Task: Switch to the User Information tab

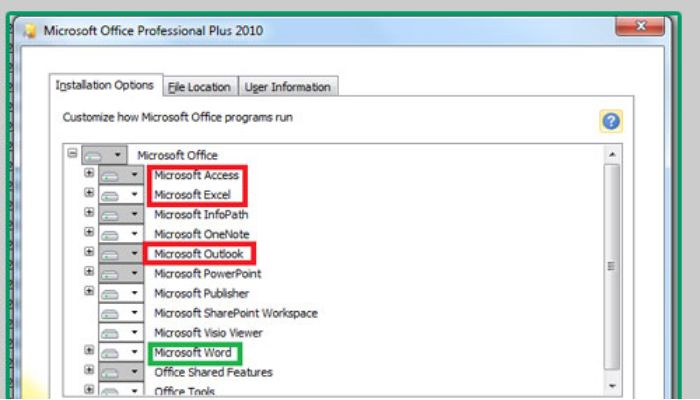Action: pos(288,87)
